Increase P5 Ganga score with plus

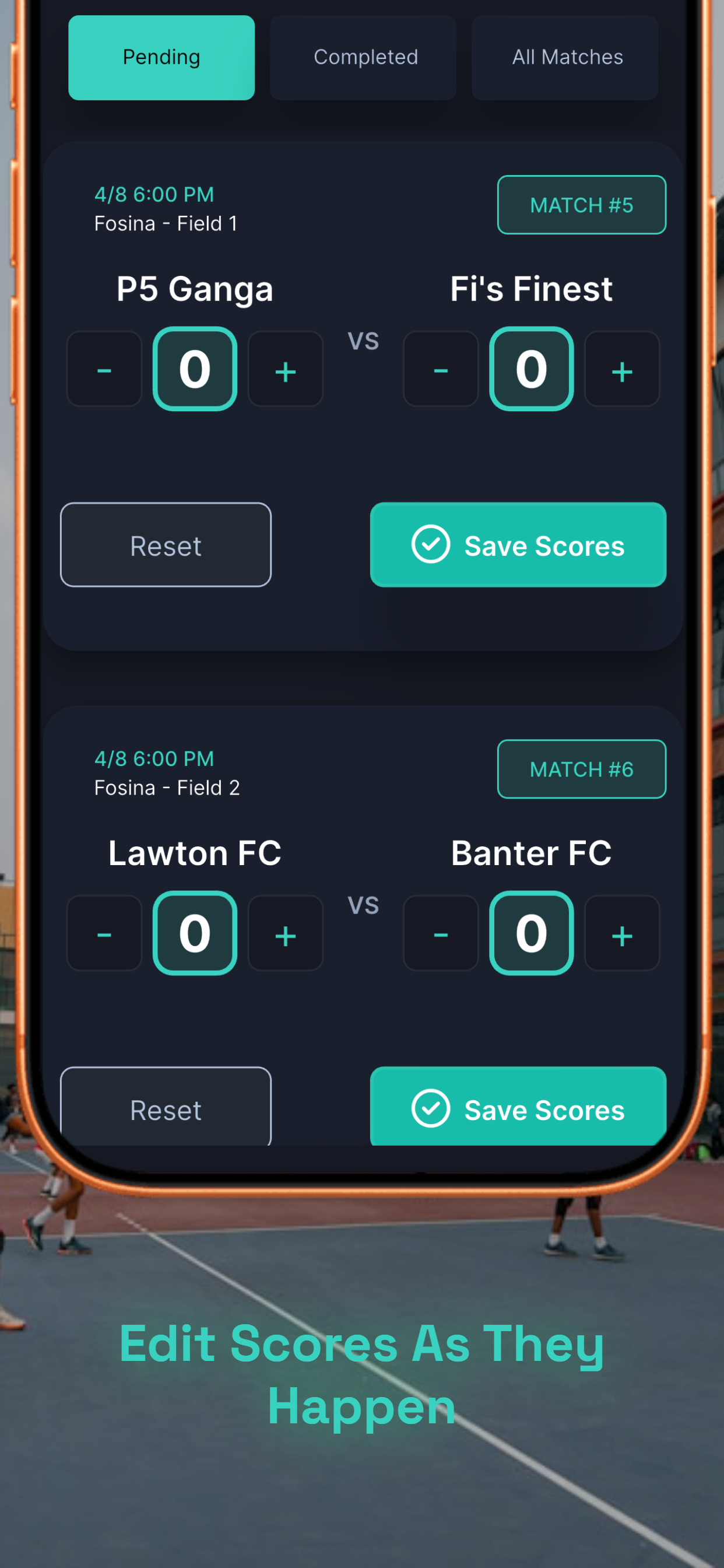pyautogui.click(x=285, y=369)
